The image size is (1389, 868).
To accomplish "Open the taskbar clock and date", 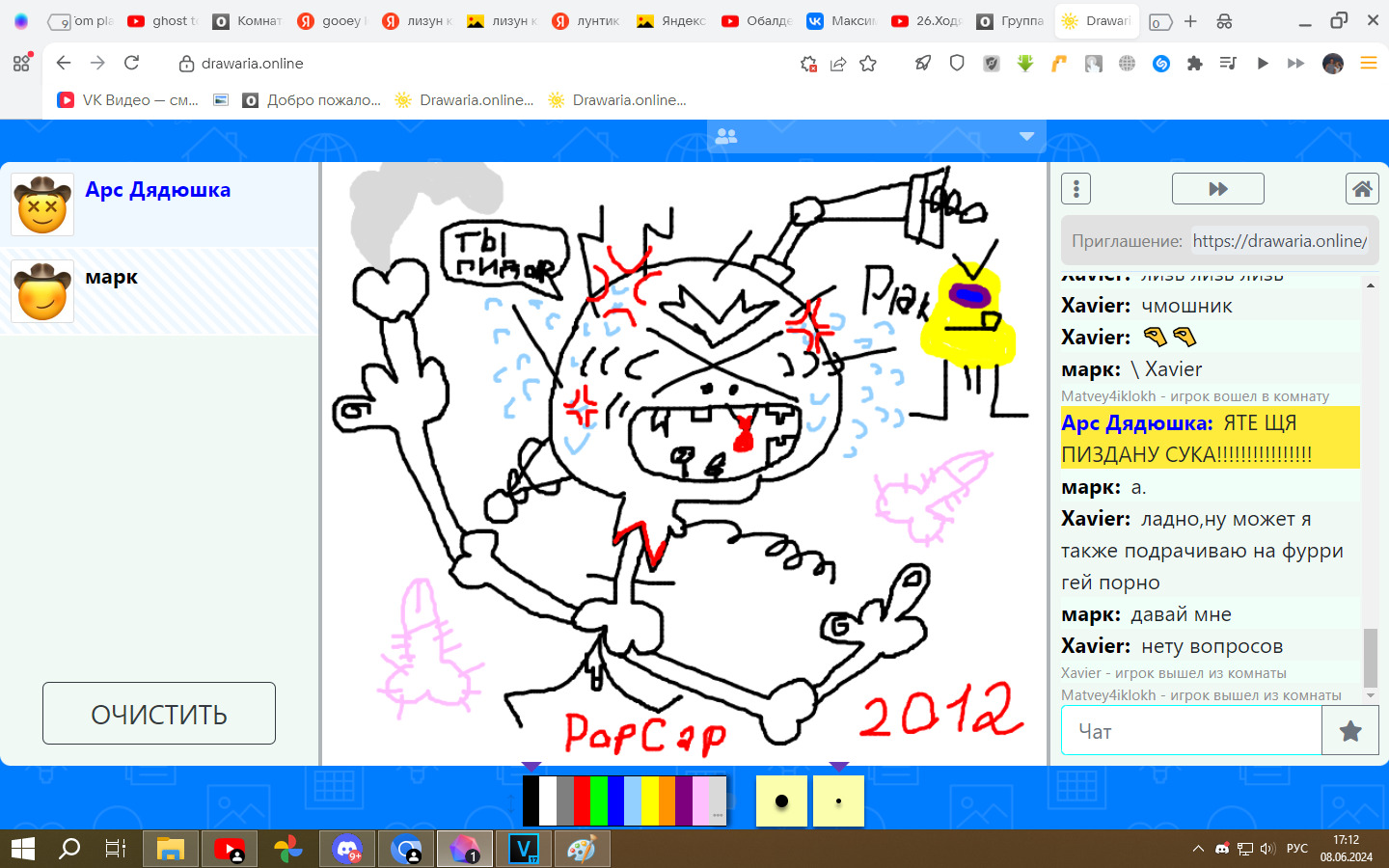I will coord(1347,849).
